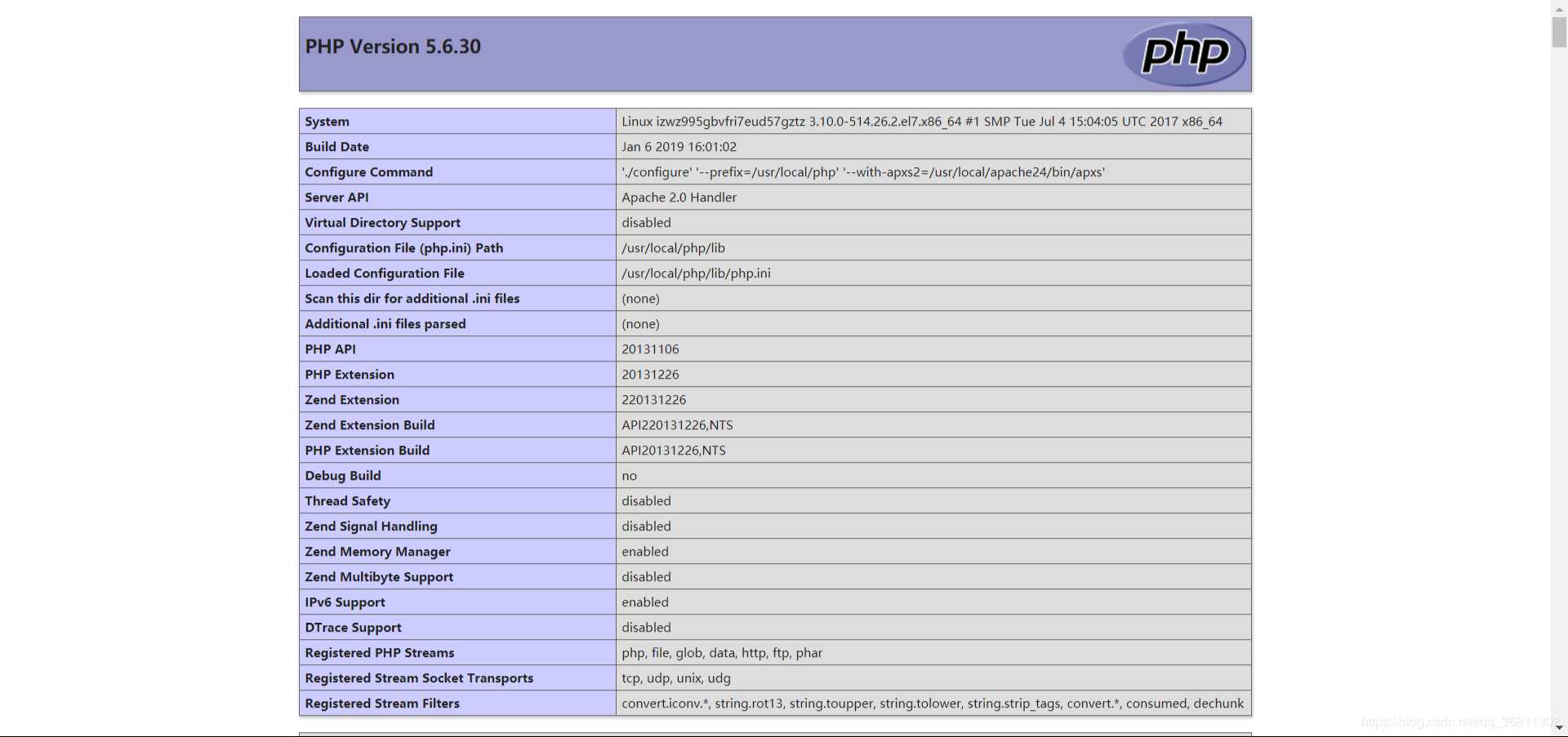
Task: Select the Zend Extension label
Action: [352, 400]
